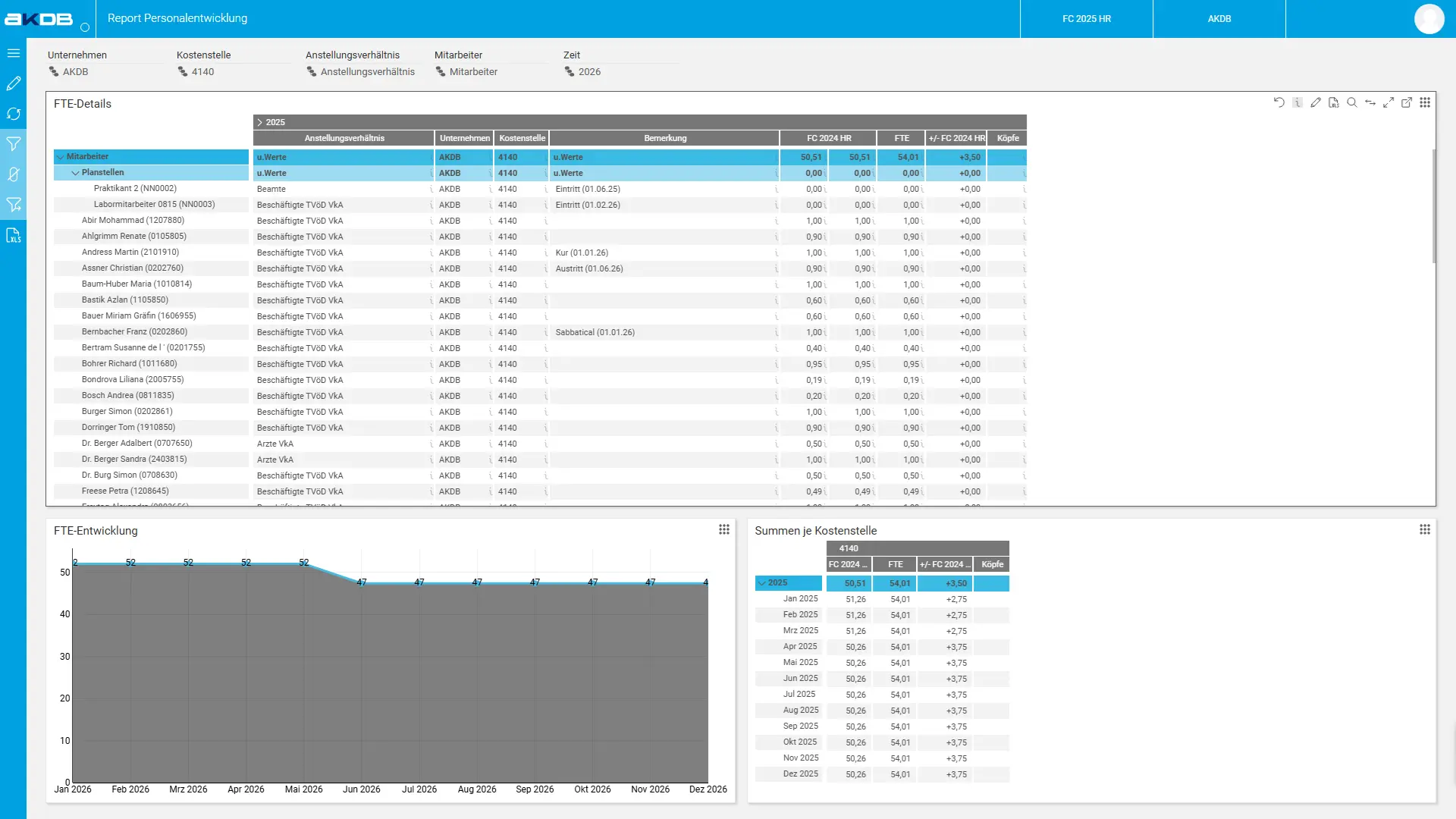The width and height of the screenshot is (1456, 819).
Task: Collapse the Mitarbeiter tree node
Action: click(x=60, y=157)
